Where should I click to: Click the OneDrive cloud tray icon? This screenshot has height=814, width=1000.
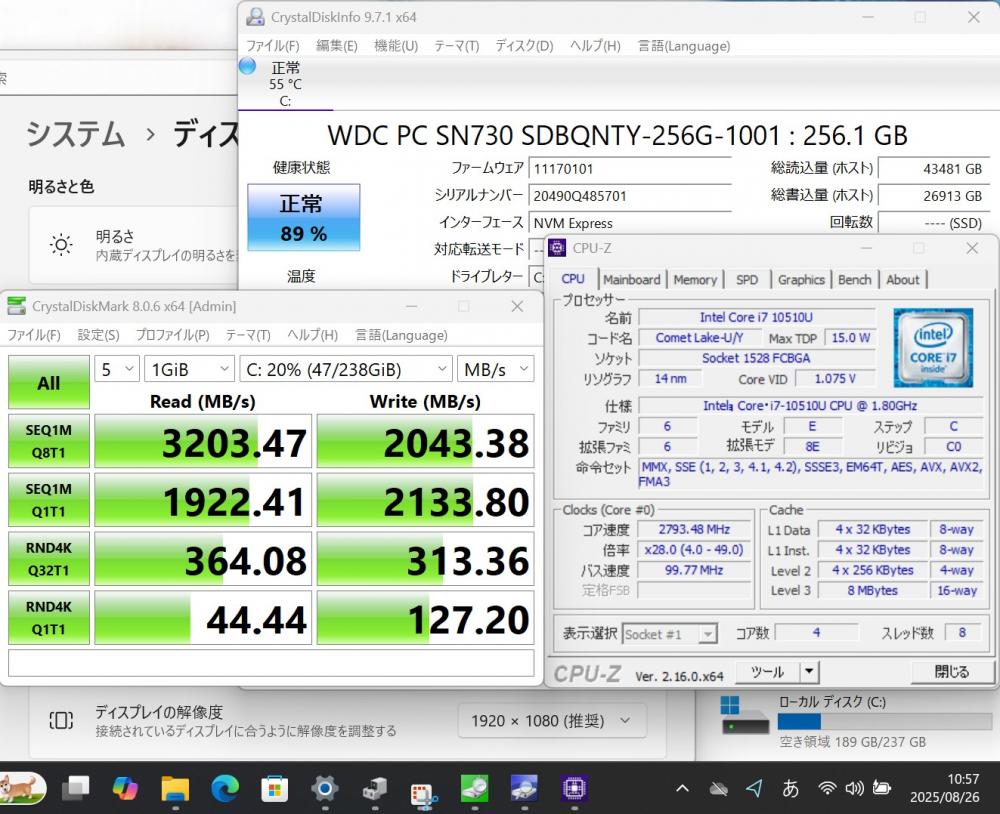(x=718, y=789)
